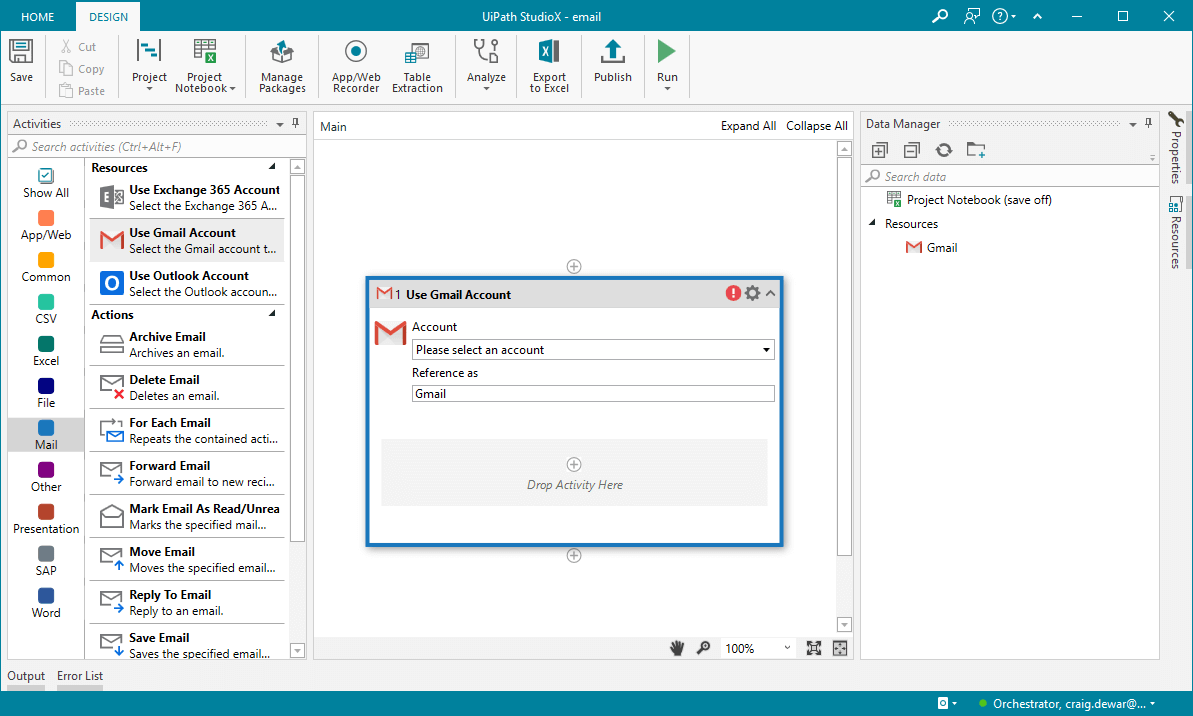Expand all items in Data Manager
Image resolution: width=1193 pixels, height=716 pixels.
[x=880, y=150]
